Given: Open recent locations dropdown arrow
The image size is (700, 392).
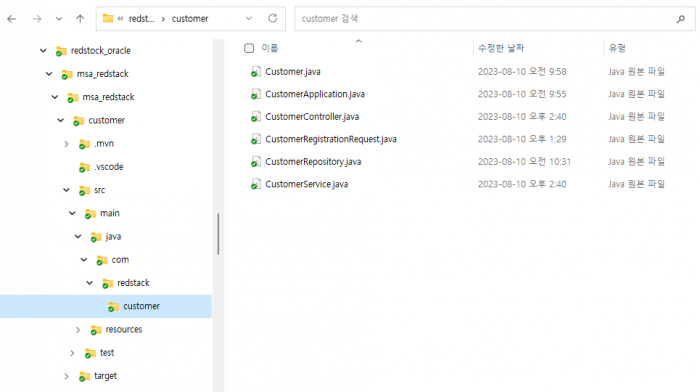Looking at the screenshot, I should click(59, 19).
